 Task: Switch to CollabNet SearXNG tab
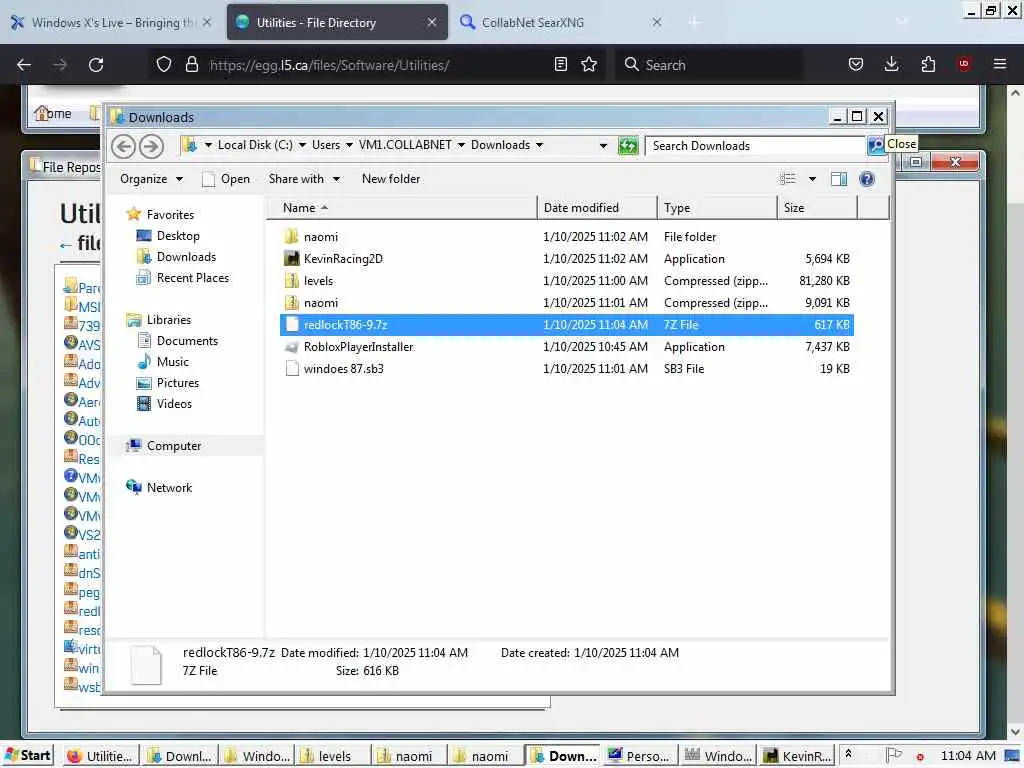[562, 22]
